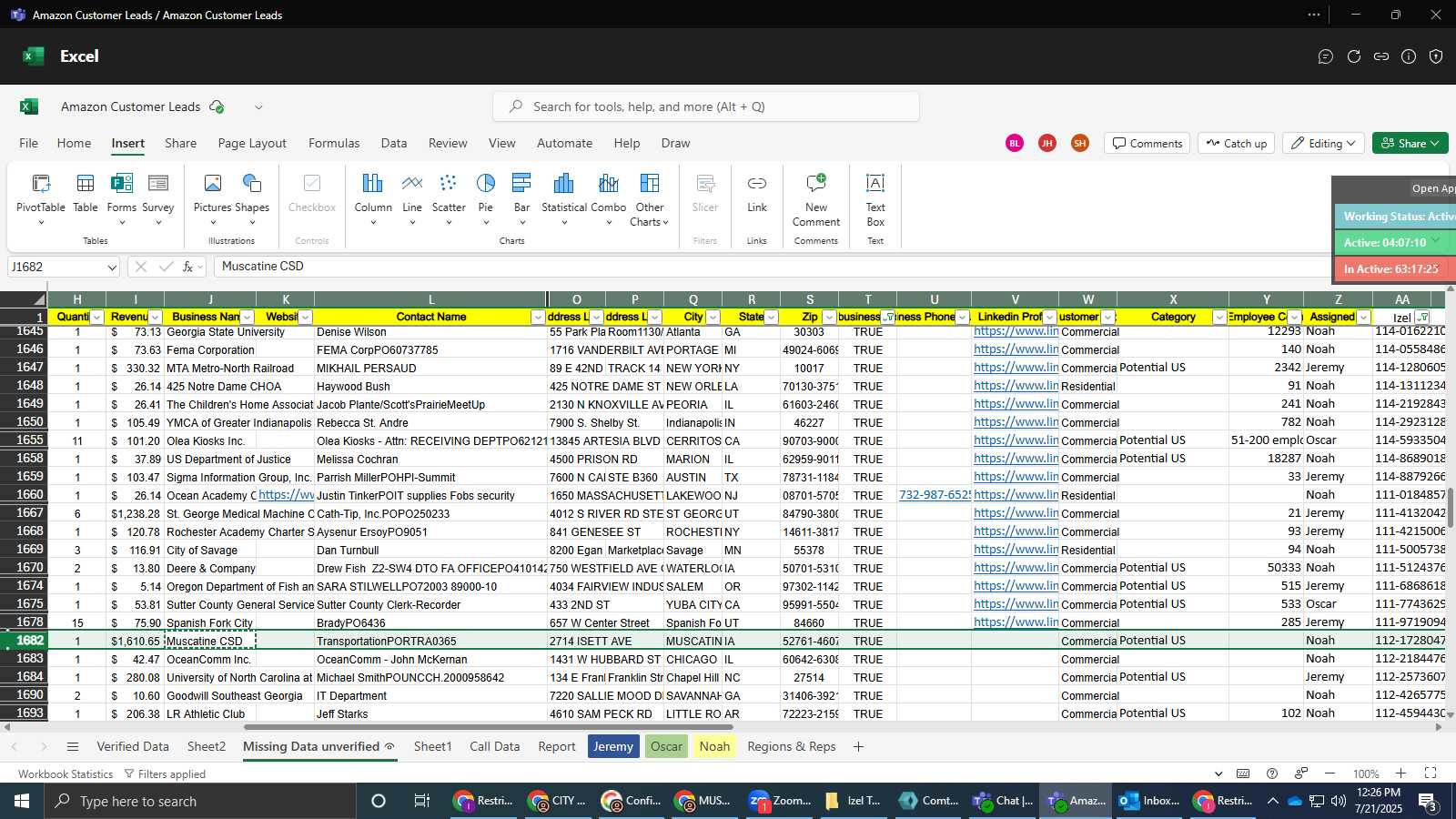1456x819 pixels.
Task: Open the all sheets list icon
Action: coord(73,746)
